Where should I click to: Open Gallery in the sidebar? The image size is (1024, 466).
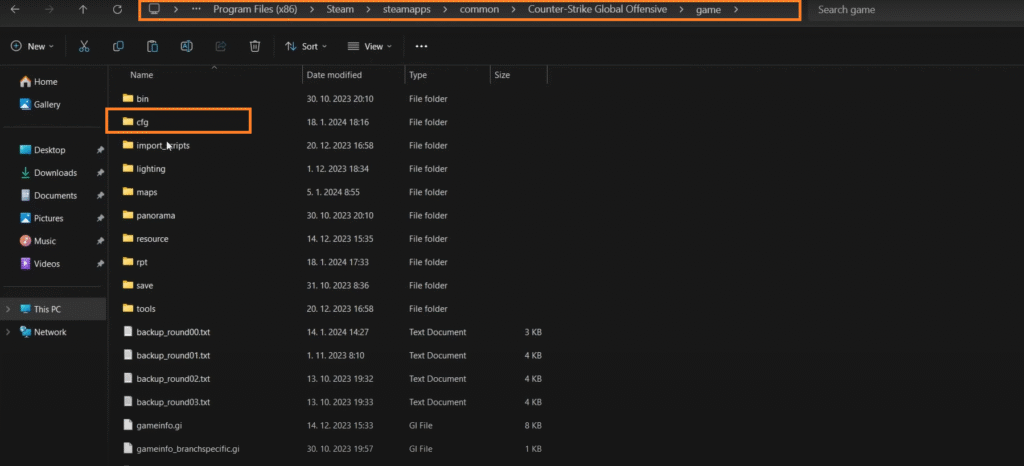point(47,104)
